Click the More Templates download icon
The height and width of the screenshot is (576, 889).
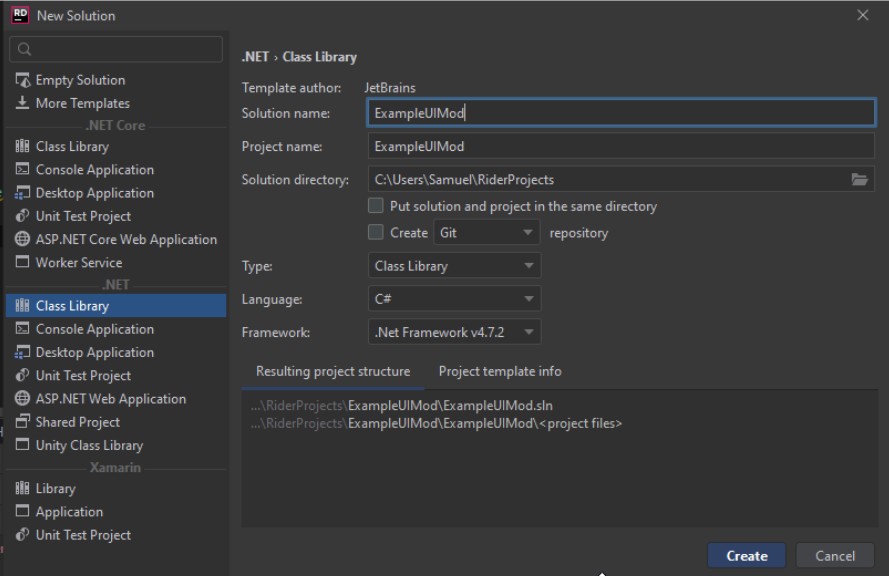pyautogui.click(x=22, y=103)
